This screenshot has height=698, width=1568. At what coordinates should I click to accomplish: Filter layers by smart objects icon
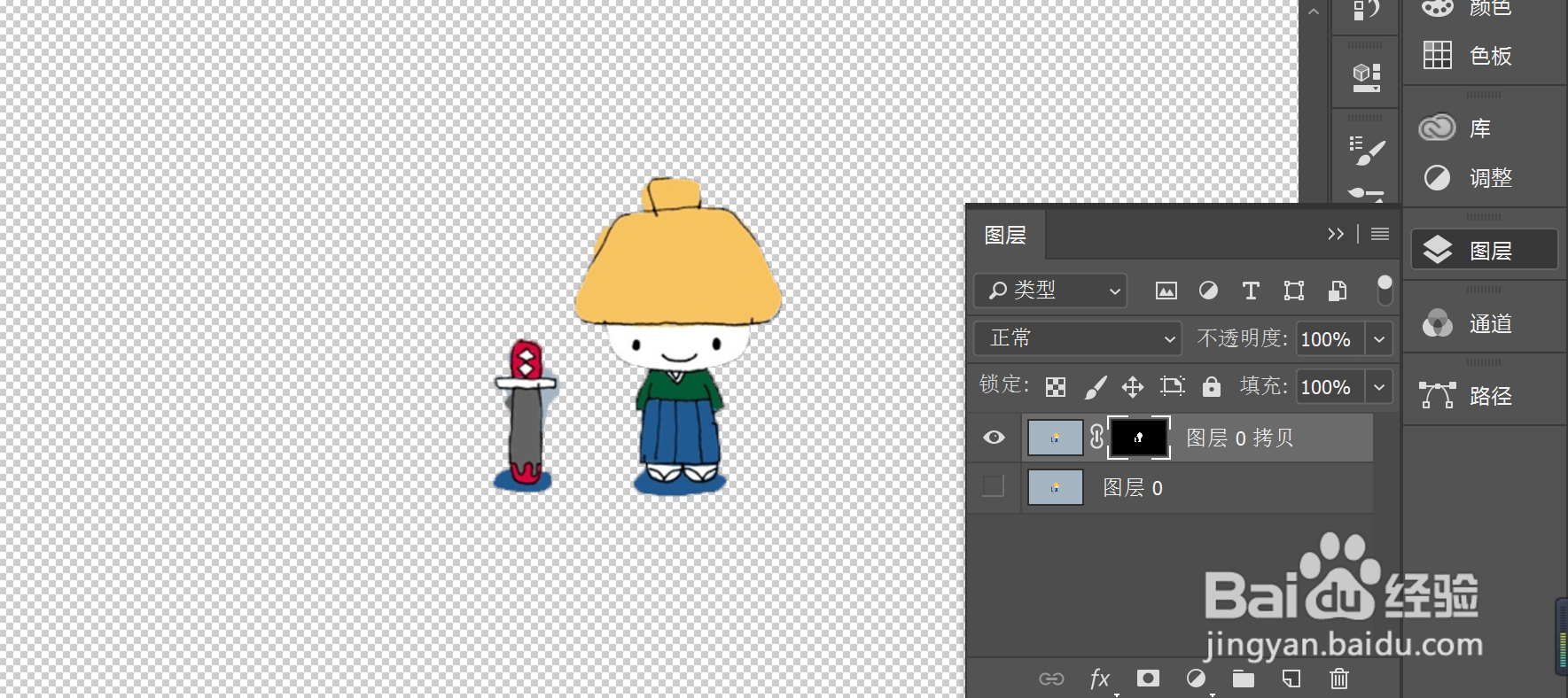pos(1338,291)
